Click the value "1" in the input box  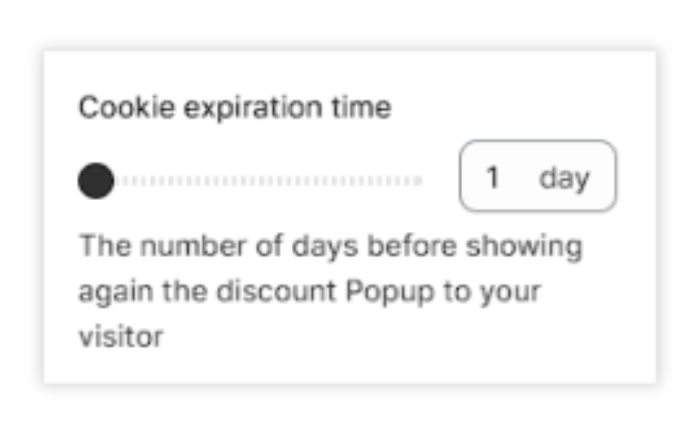[x=492, y=178]
